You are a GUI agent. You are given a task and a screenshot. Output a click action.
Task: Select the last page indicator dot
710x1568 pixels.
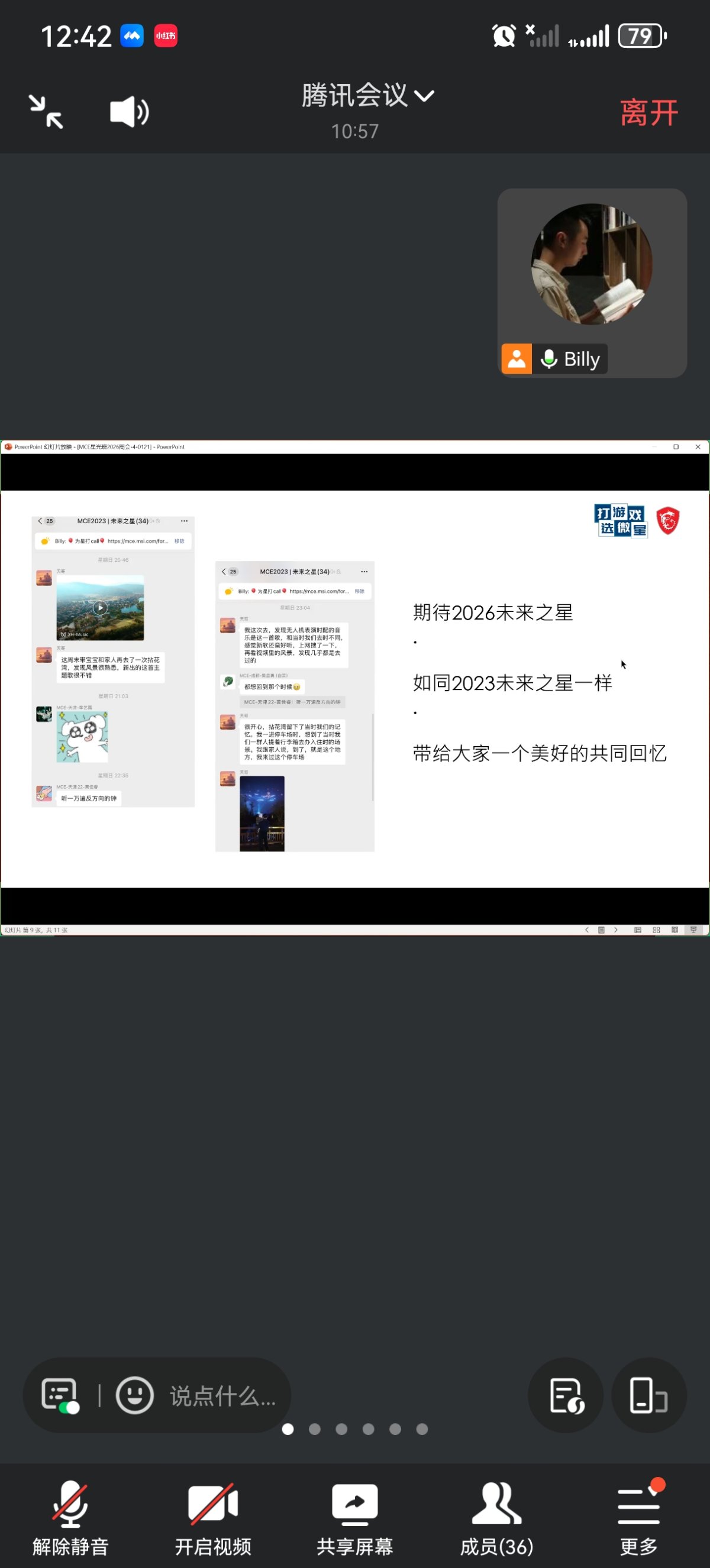pyautogui.click(x=422, y=1428)
